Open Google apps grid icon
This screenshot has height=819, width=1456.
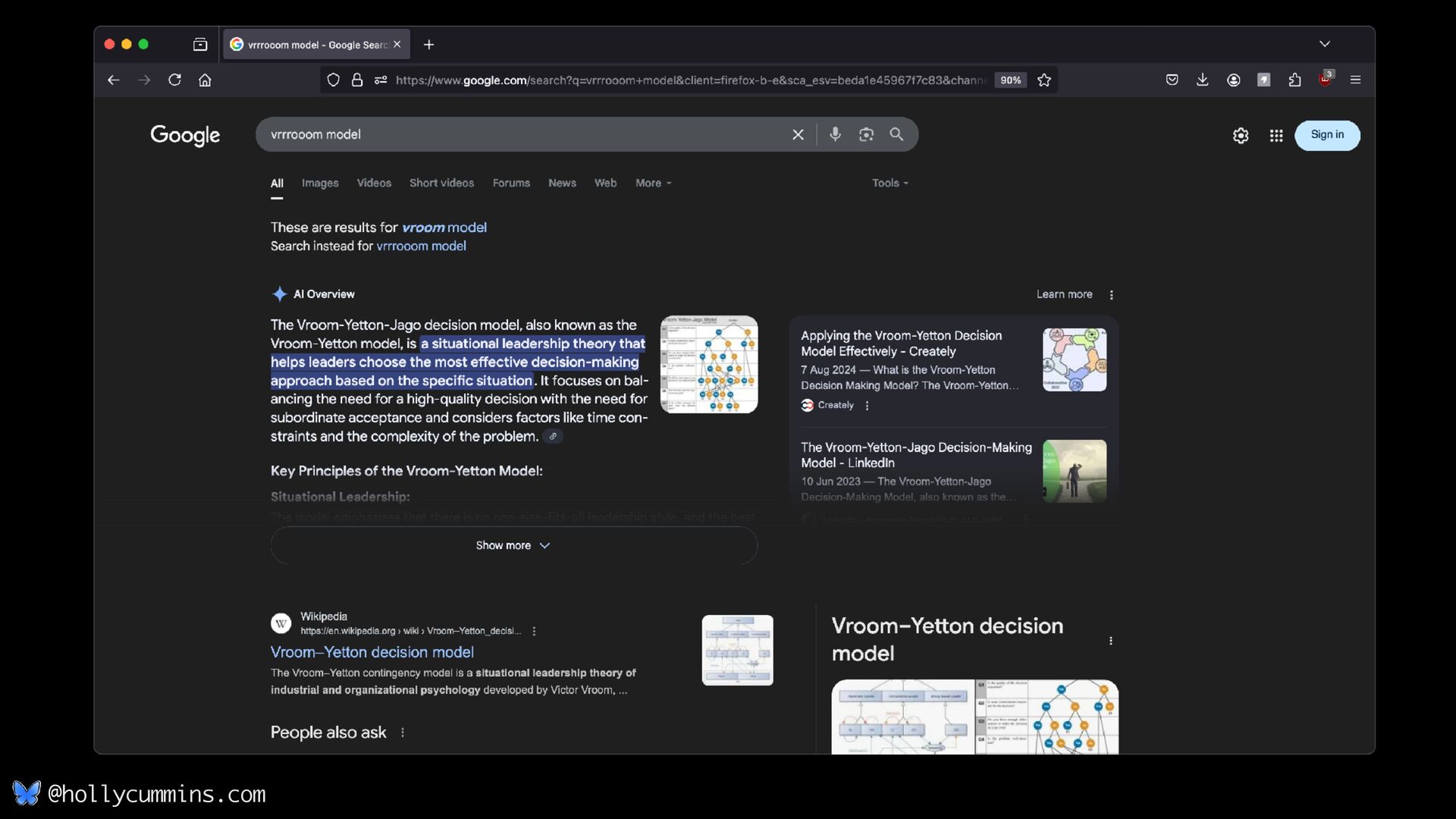click(x=1276, y=136)
